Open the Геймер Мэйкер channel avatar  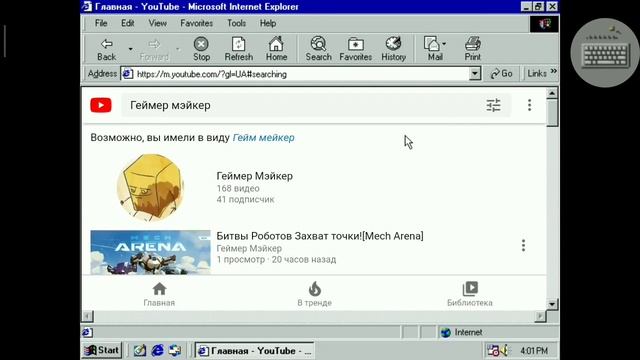click(150, 187)
